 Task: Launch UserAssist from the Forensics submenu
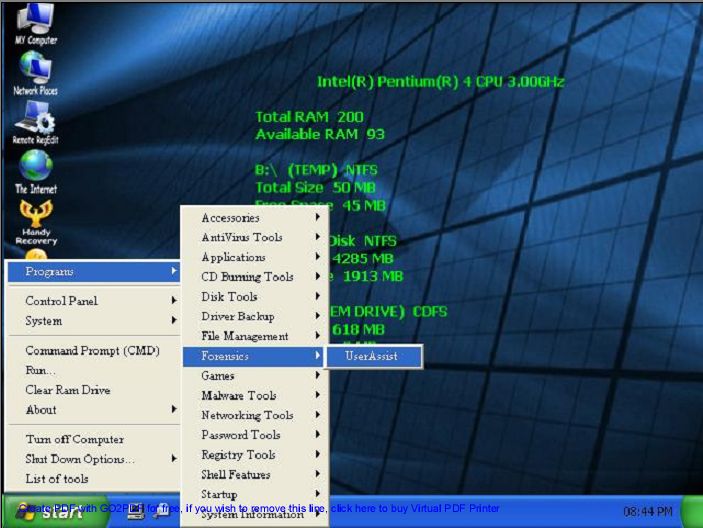374,356
